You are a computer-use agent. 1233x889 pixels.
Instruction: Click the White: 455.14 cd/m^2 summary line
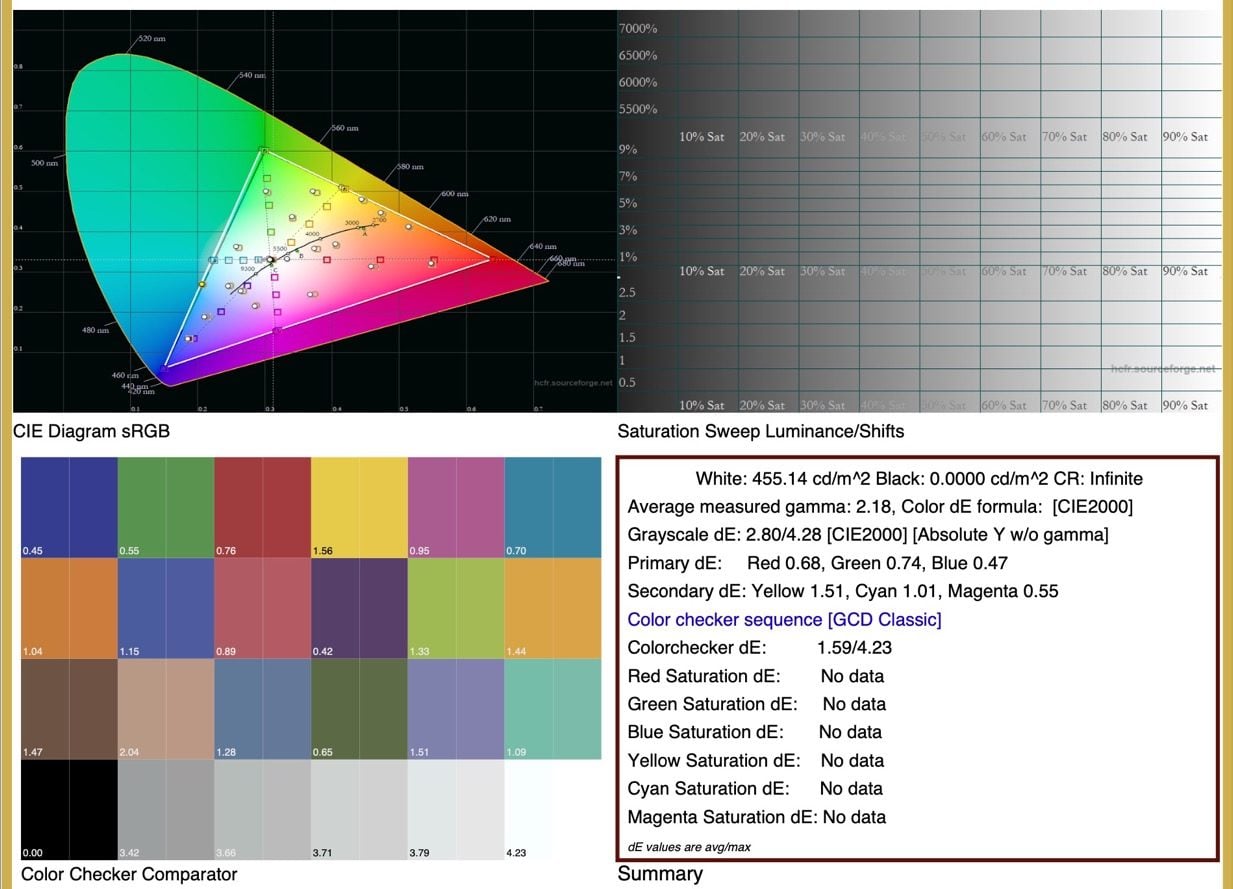coord(918,479)
